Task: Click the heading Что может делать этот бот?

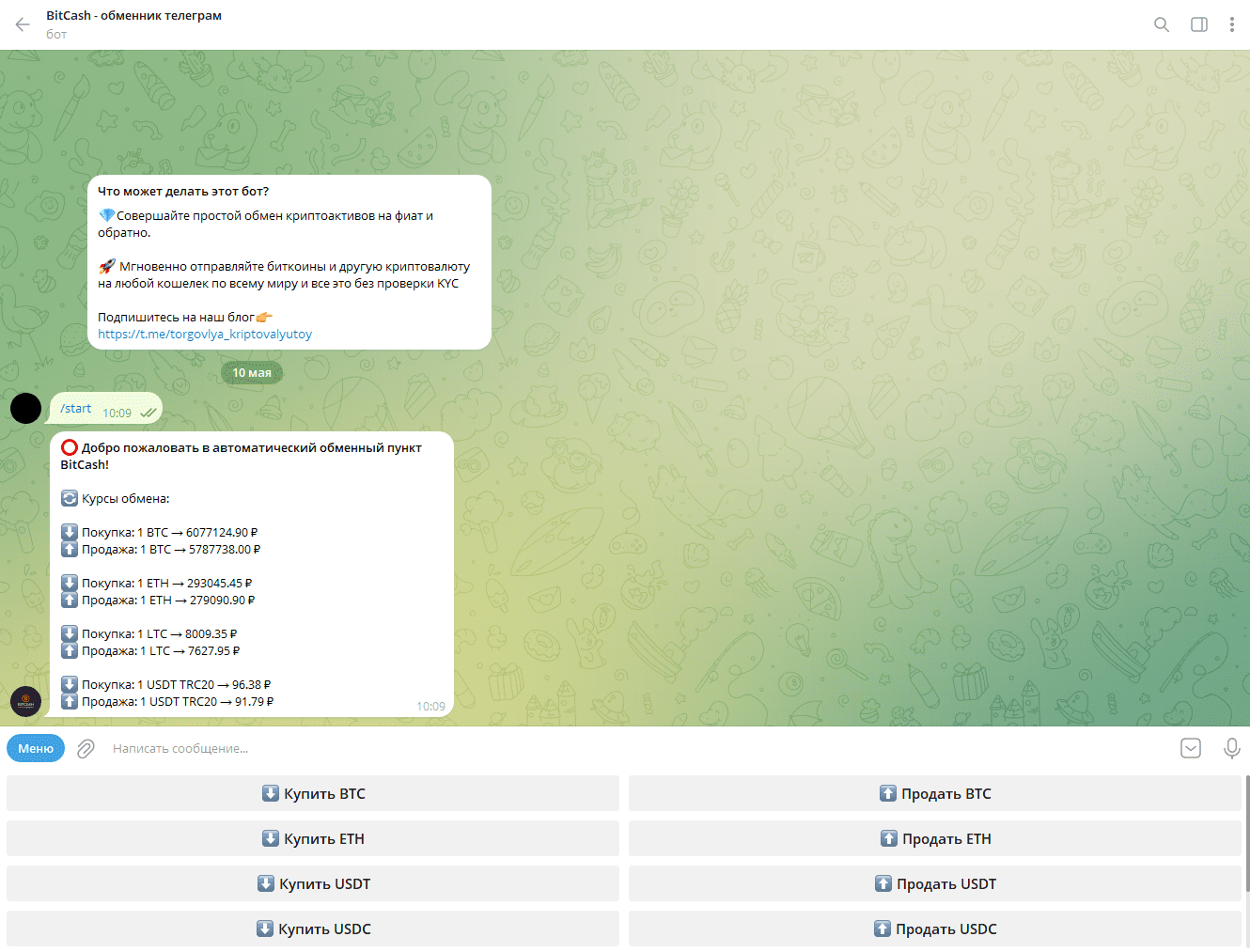Action: (183, 191)
